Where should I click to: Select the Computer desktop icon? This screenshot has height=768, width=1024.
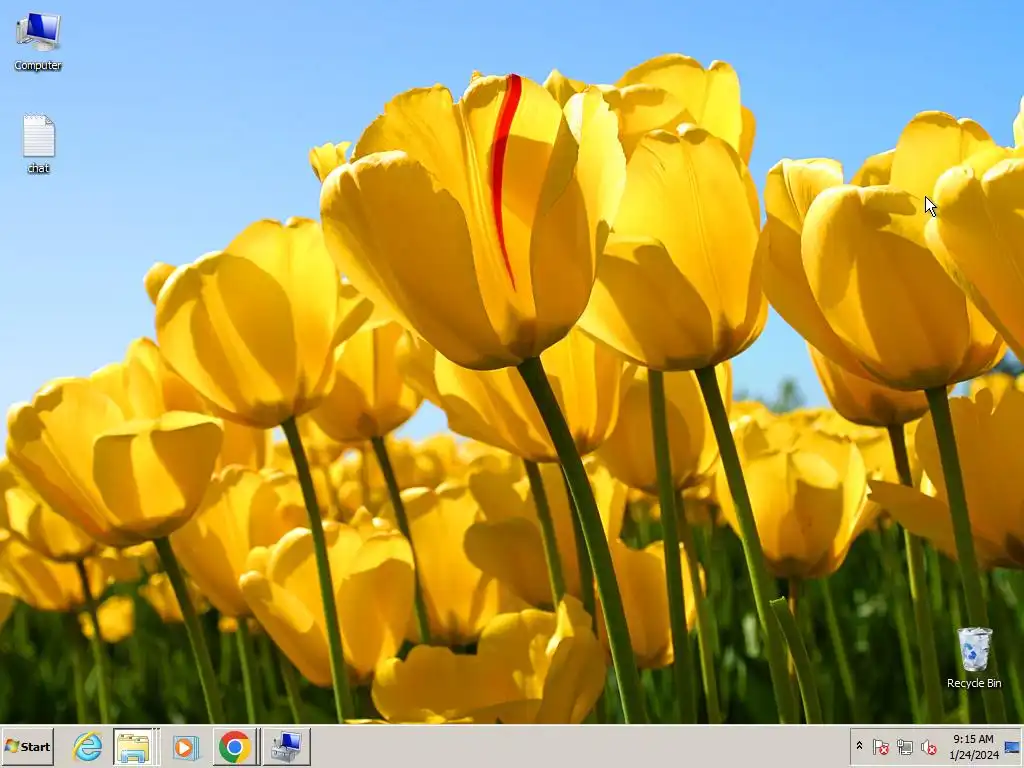pyautogui.click(x=38, y=40)
